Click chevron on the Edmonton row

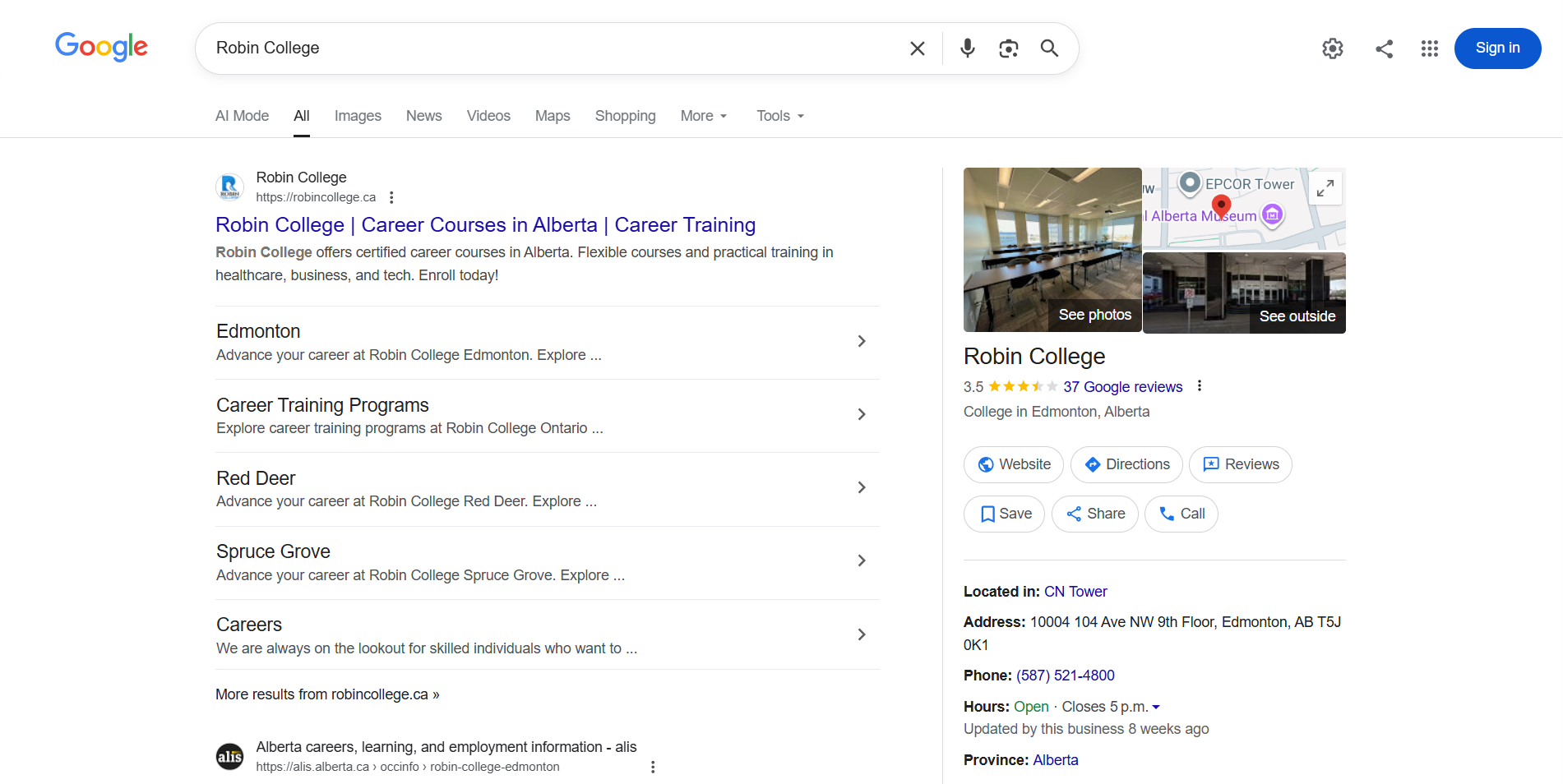[862, 341]
